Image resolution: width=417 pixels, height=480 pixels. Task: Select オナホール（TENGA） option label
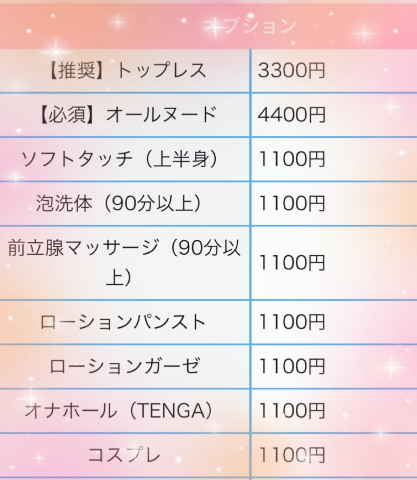point(120,411)
